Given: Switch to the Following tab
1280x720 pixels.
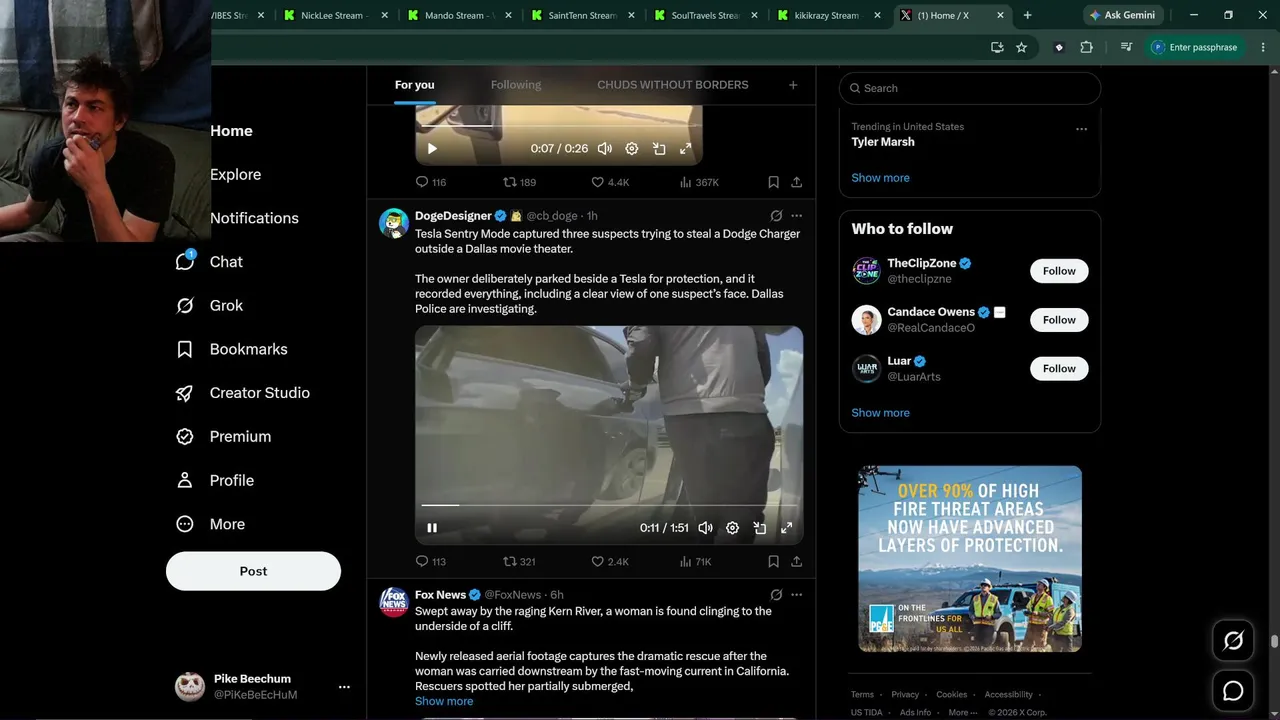Looking at the screenshot, I should click(x=516, y=85).
